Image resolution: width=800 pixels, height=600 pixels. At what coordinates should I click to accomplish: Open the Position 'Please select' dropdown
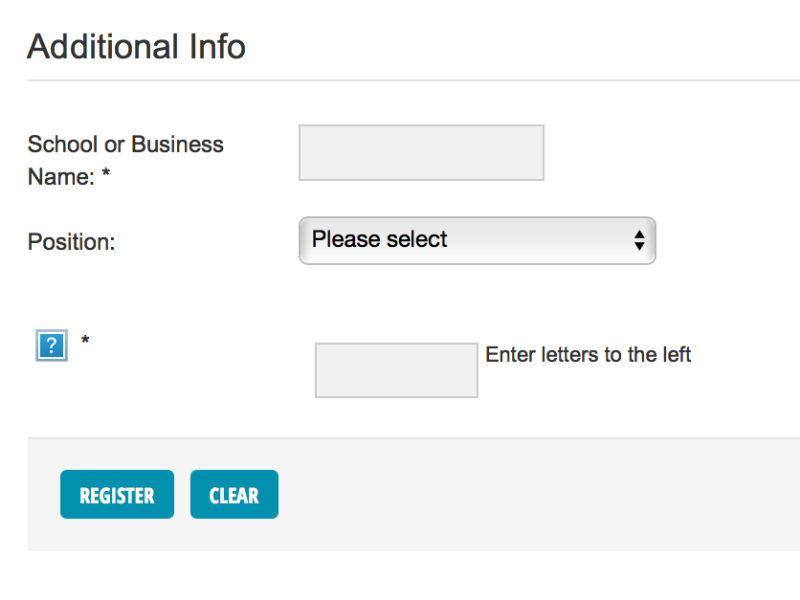[477, 240]
